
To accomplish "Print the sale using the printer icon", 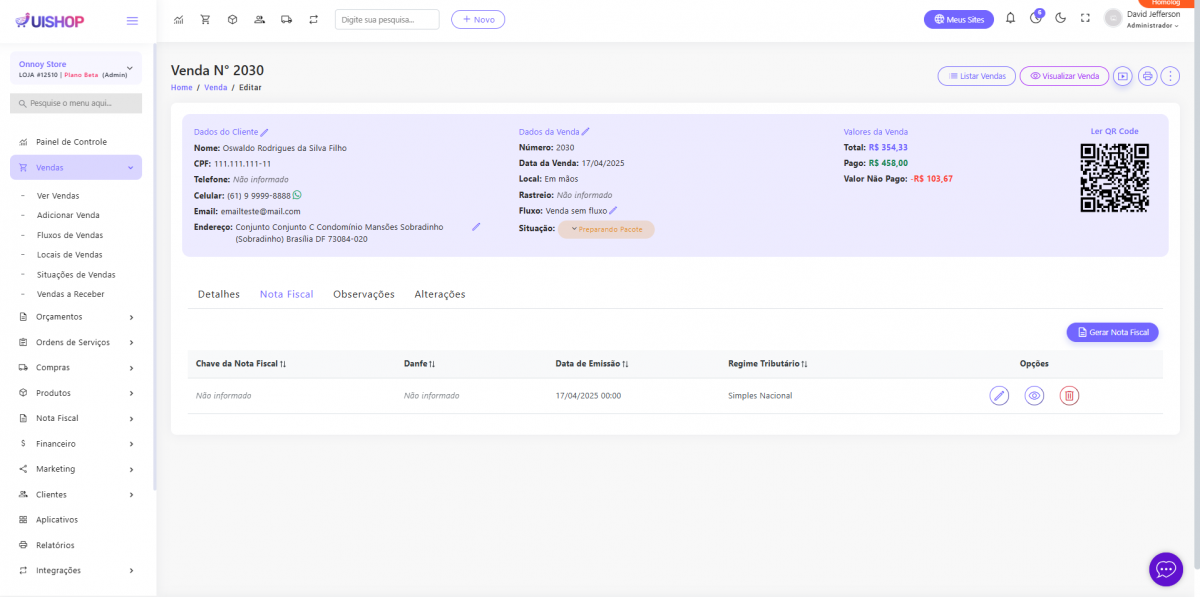I will [x=1147, y=76].
